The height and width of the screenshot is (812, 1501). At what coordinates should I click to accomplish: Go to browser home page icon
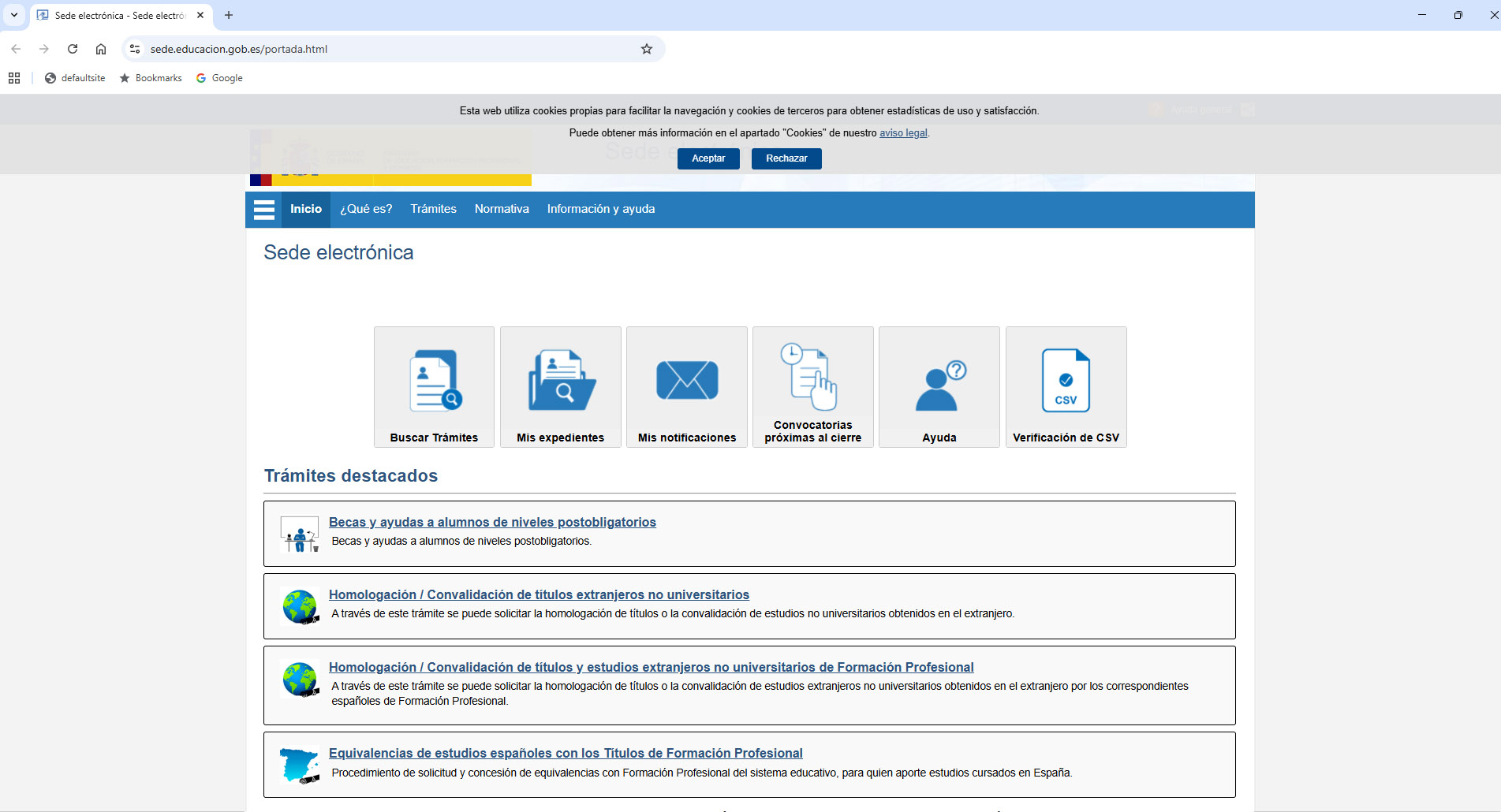click(101, 49)
